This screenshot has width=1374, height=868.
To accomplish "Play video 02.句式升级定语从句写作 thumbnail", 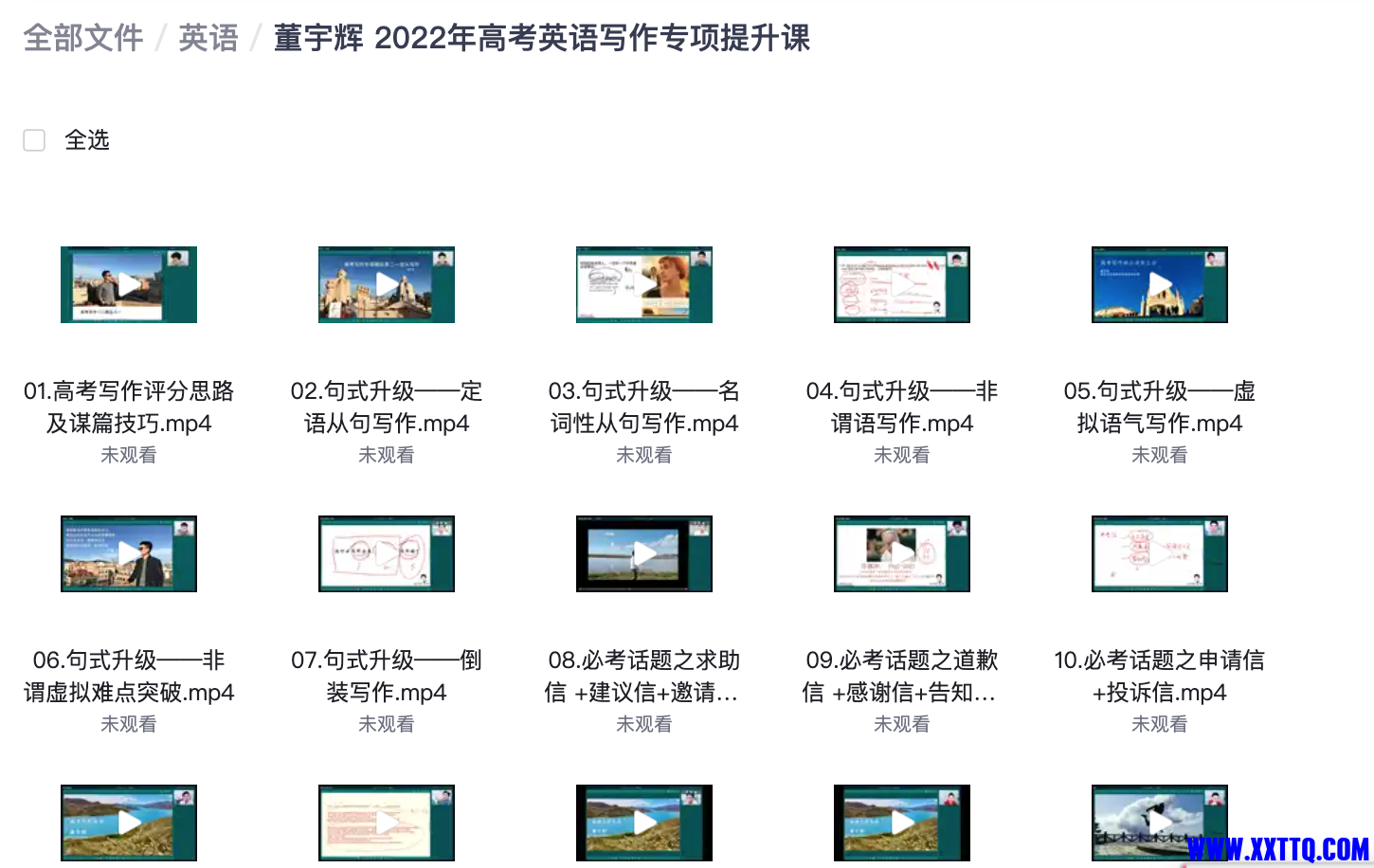I will pyautogui.click(x=387, y=284).
